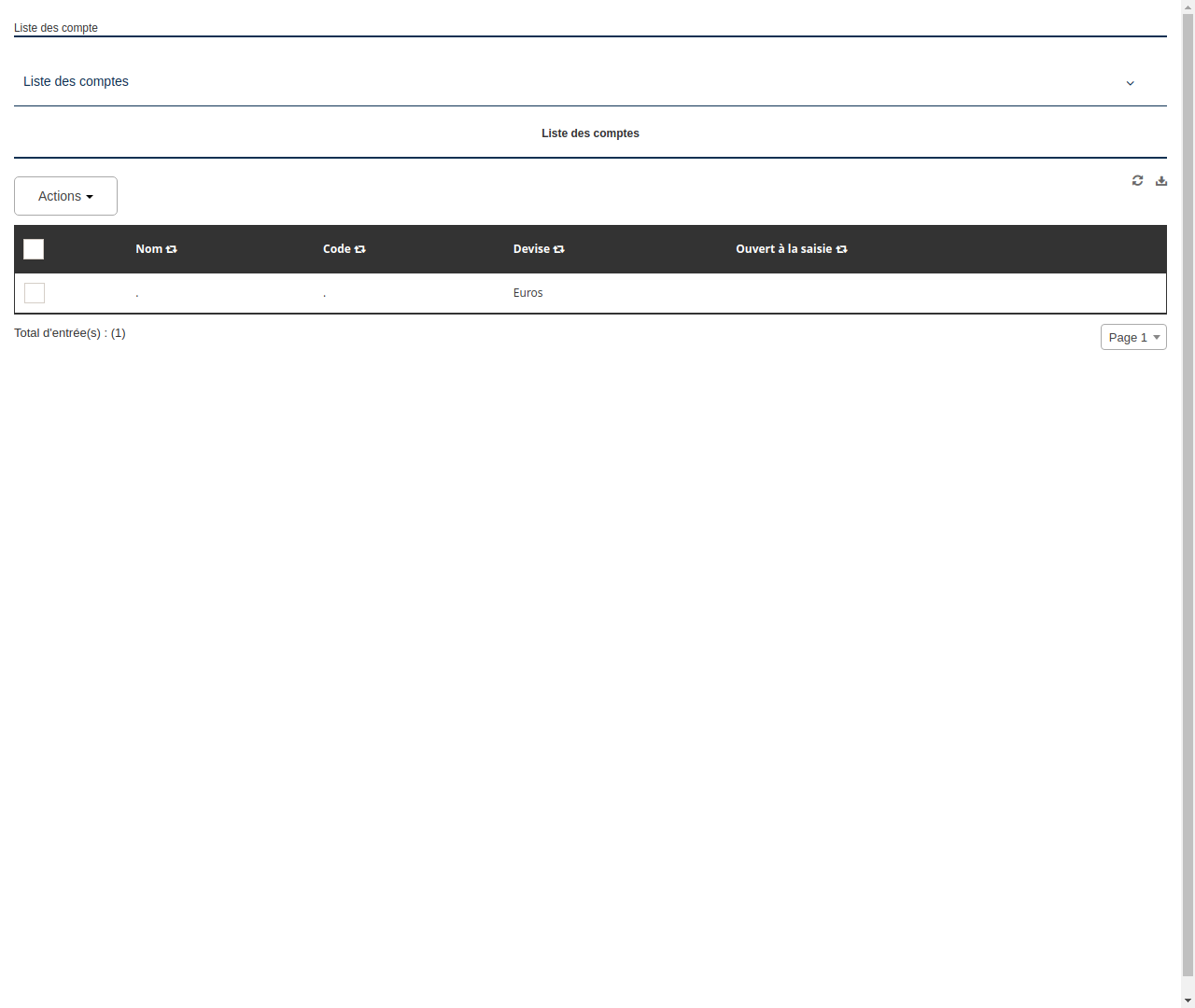This screenshot has height=1008, width=1195.
Task: Open the Euros account entry
Action: point(527,292)
